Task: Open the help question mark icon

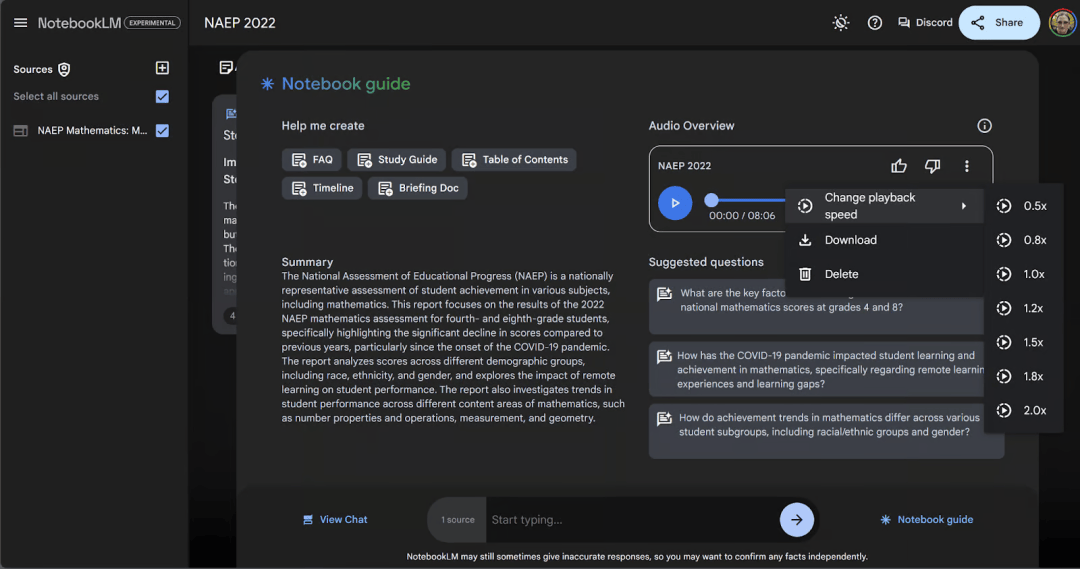Action: [x=875, y=23]
